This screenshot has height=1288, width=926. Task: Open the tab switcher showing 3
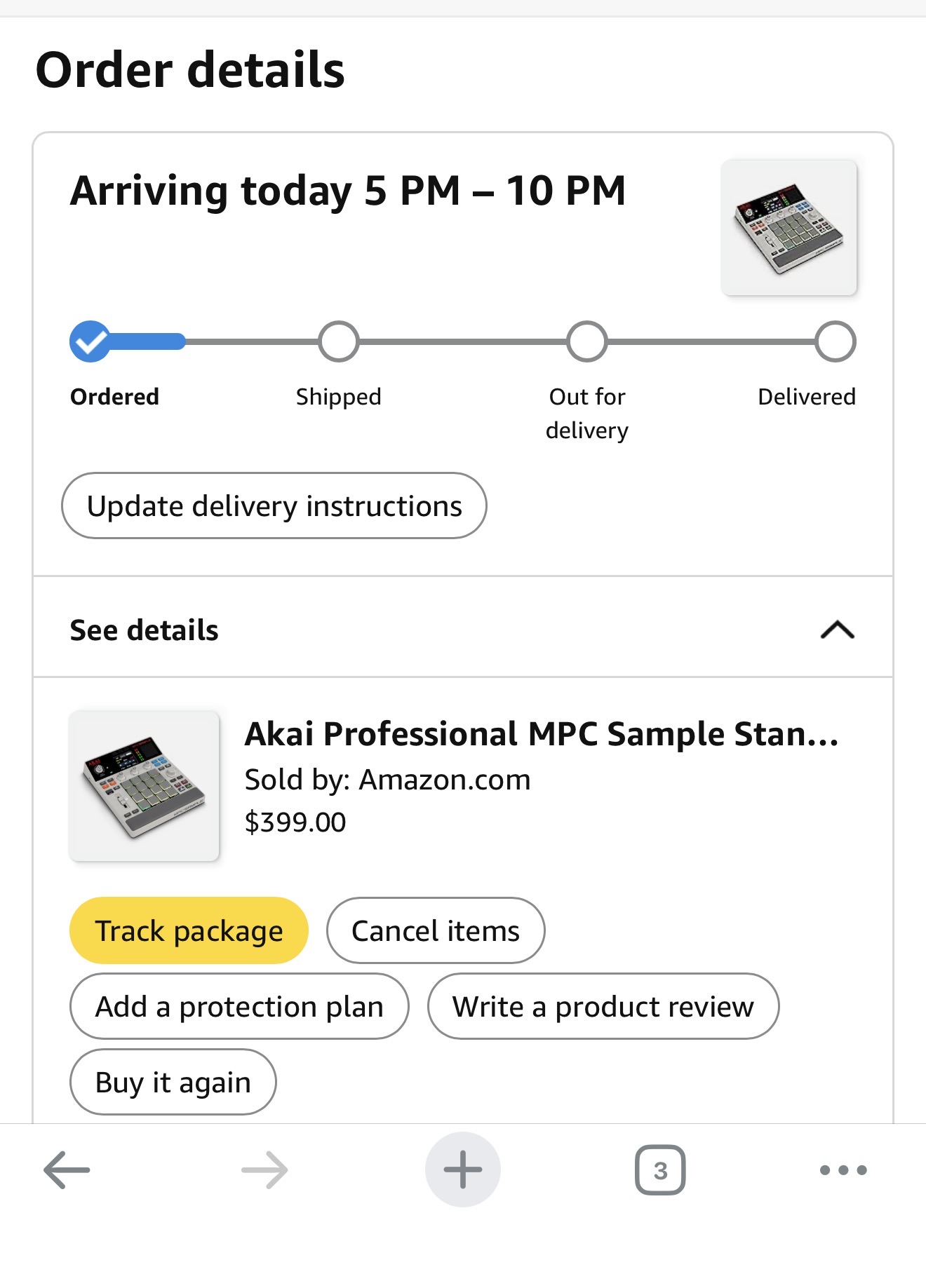point(659,1170)
